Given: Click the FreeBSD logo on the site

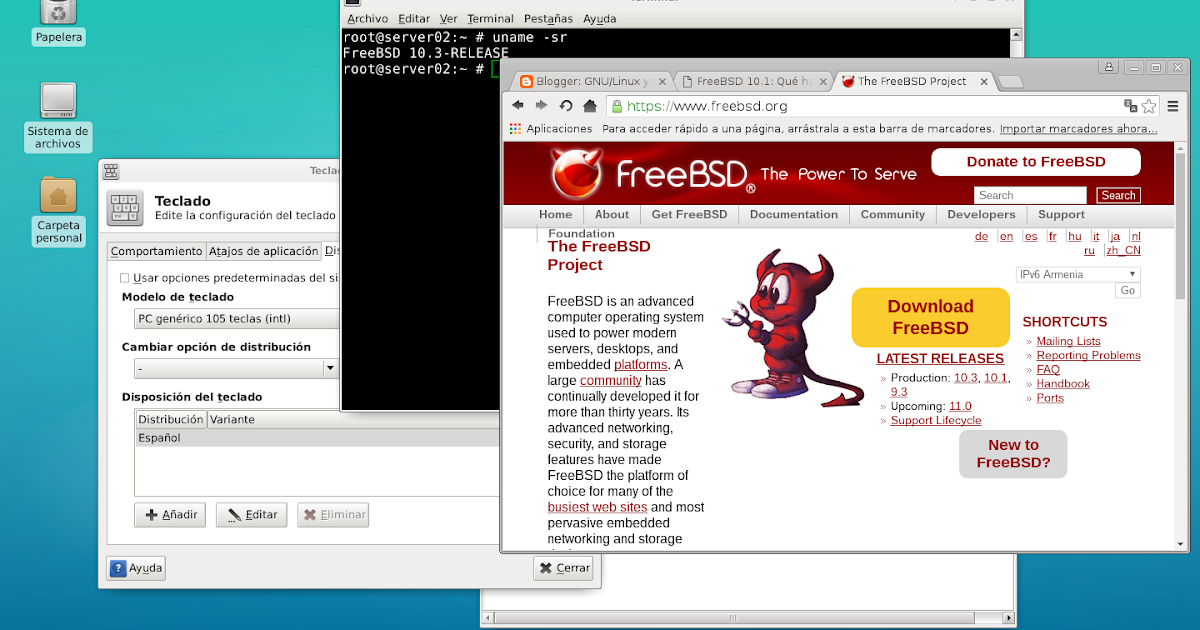Looking at the screenshot, I should click(650, 174).
